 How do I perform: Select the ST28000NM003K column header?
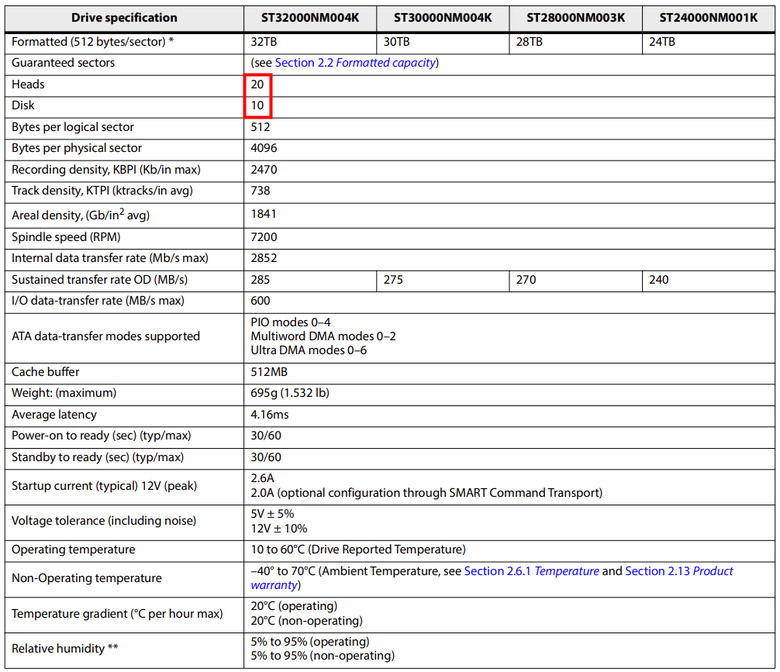[576, 18]
